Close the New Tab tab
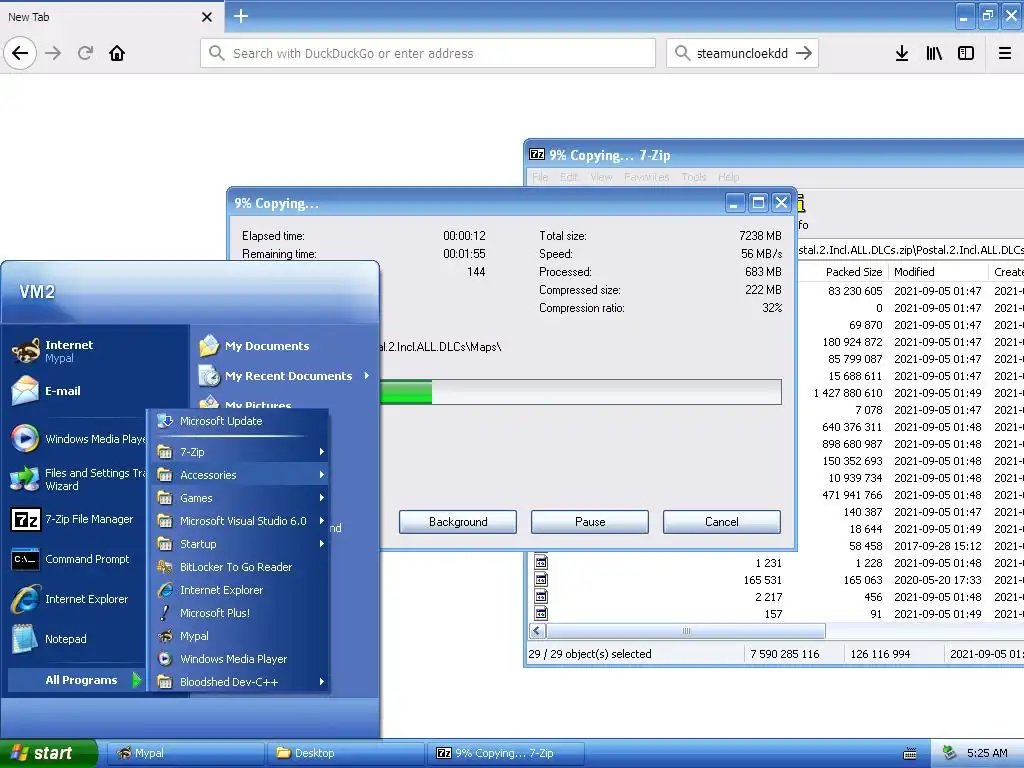The image size is (1024, 768). (x=207, y=17)
